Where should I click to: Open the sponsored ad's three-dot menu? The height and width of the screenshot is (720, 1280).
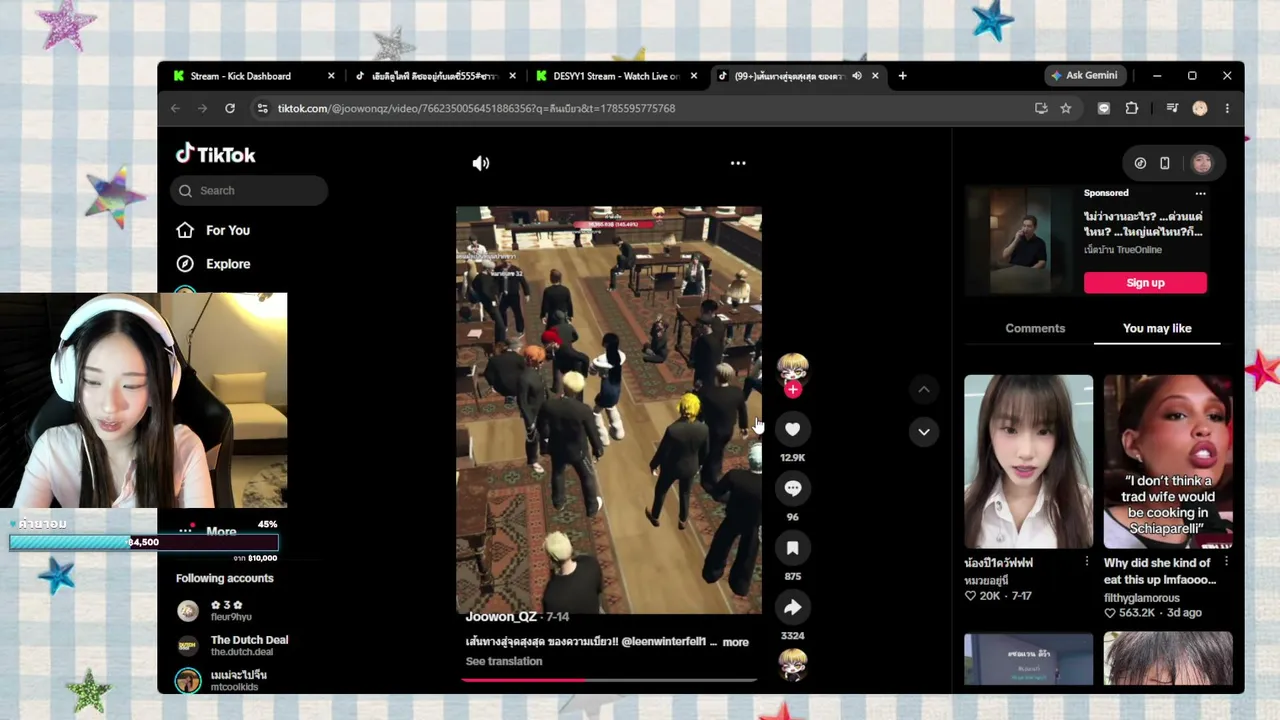point(1200,193)
